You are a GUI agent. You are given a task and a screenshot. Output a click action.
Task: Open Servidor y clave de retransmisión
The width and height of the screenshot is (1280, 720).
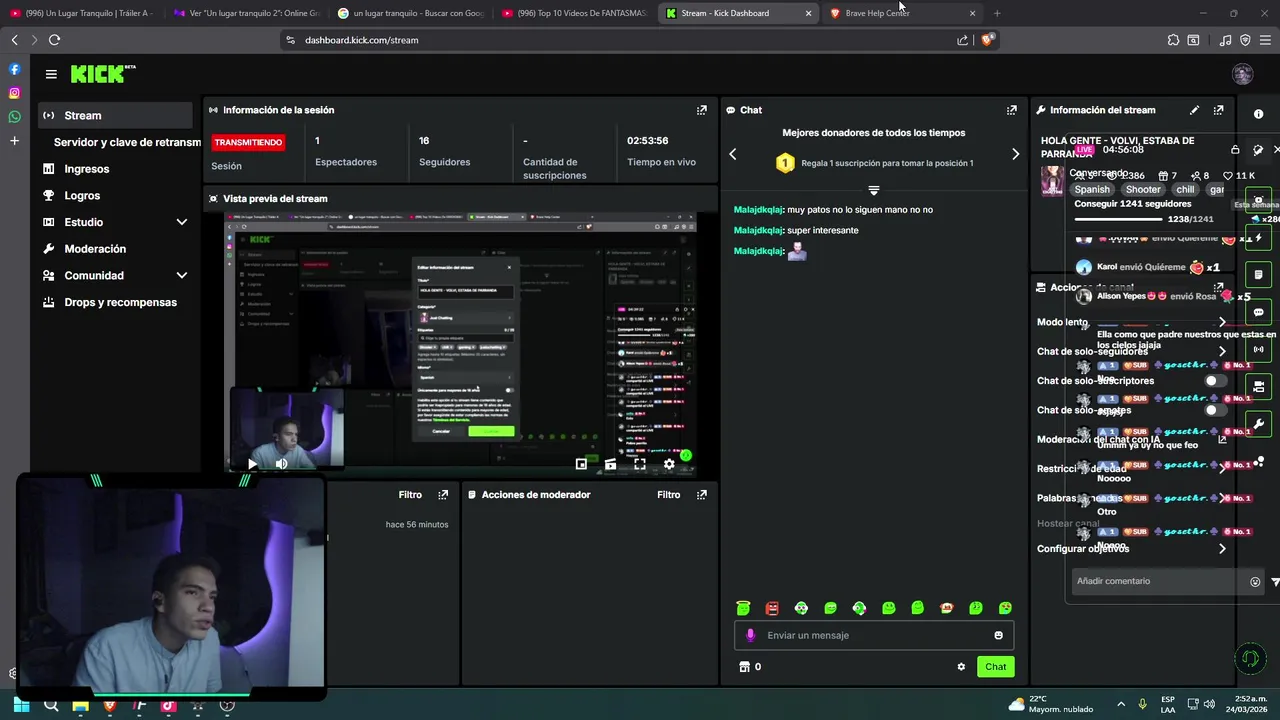(x=127, y=142)
